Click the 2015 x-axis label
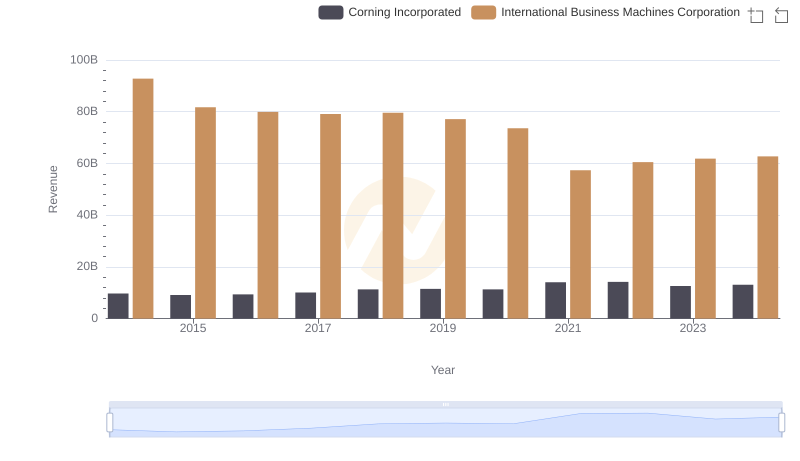800x461 pixels. click(193, 328)
